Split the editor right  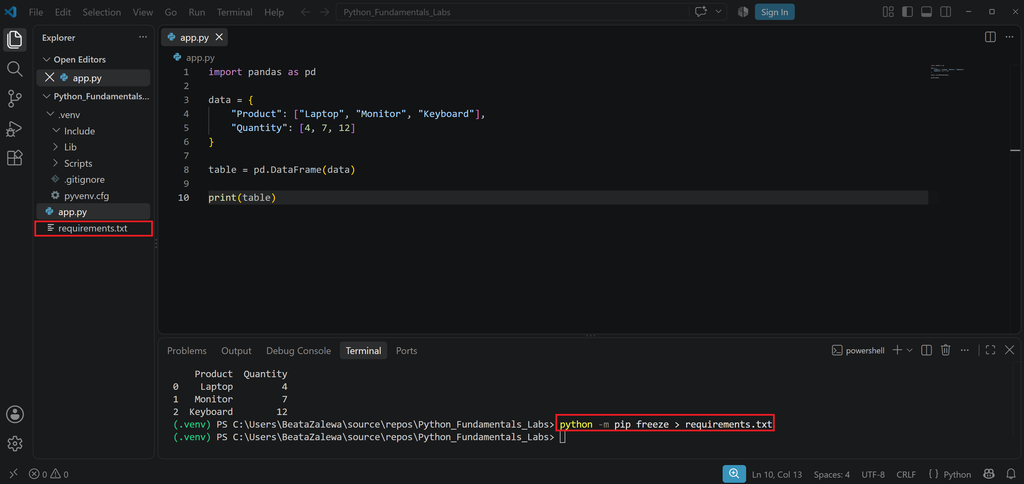[990, 37]
